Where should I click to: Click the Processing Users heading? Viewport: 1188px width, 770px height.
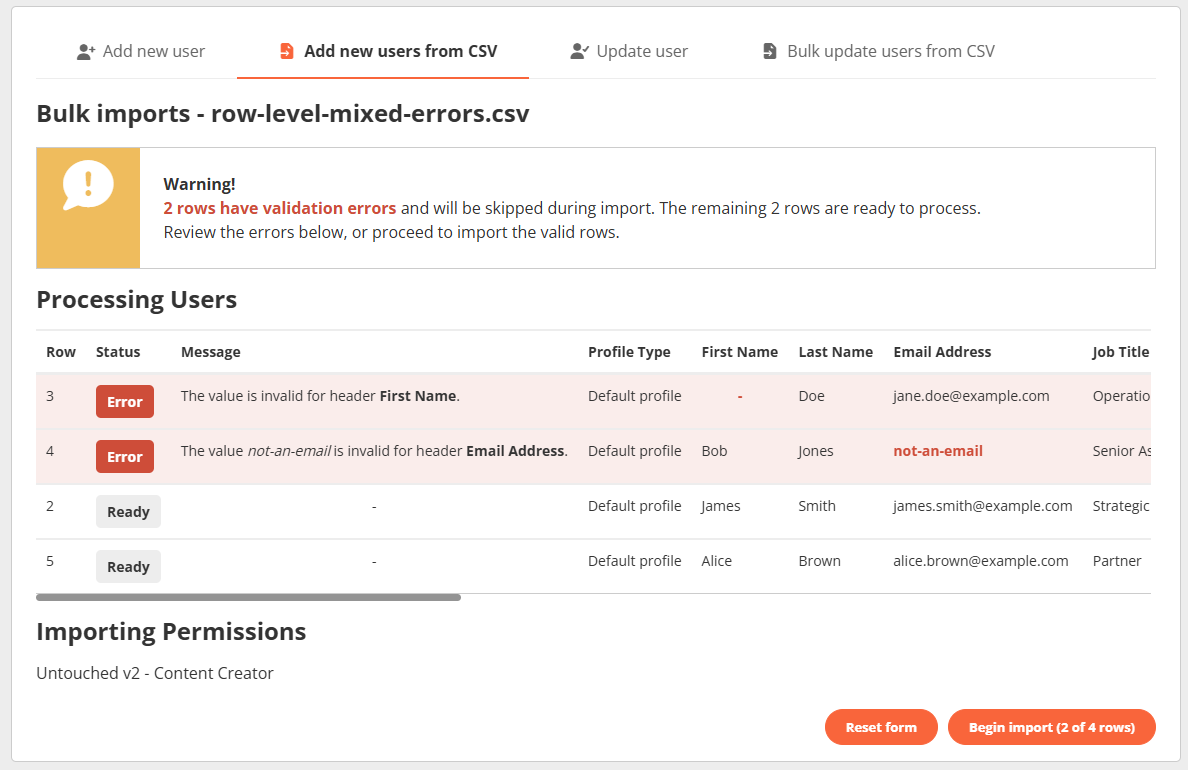tap(136, 299)
